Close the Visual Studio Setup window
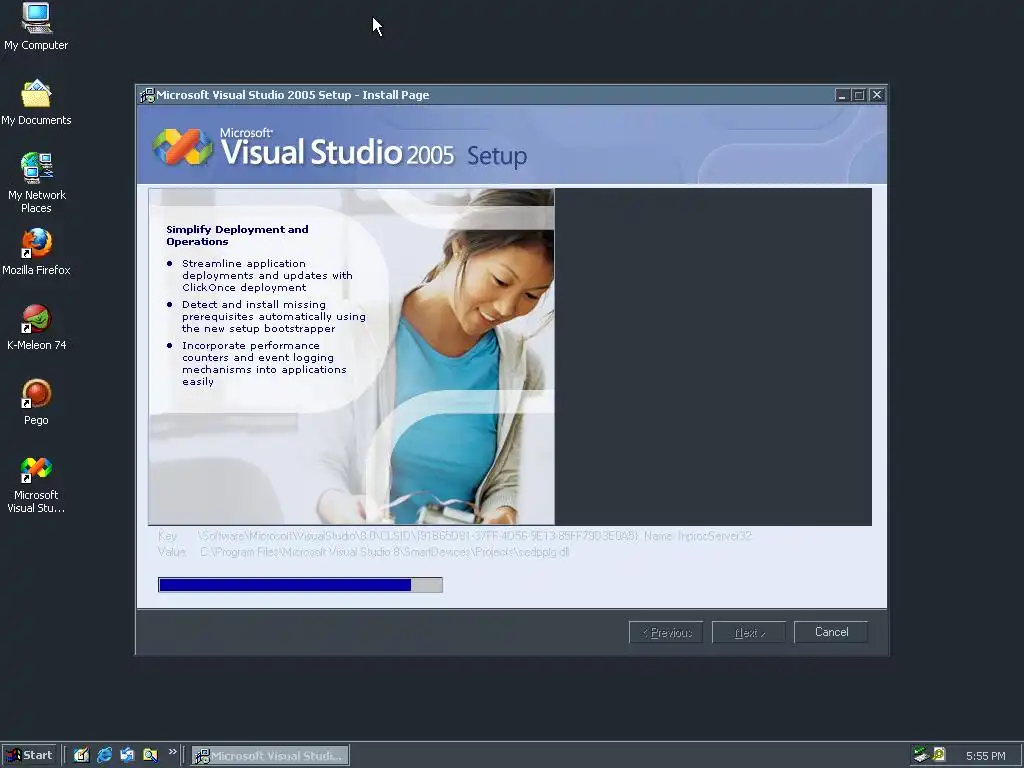The image size is (1024, 768). pyautogui.click(x=877, y=95)
